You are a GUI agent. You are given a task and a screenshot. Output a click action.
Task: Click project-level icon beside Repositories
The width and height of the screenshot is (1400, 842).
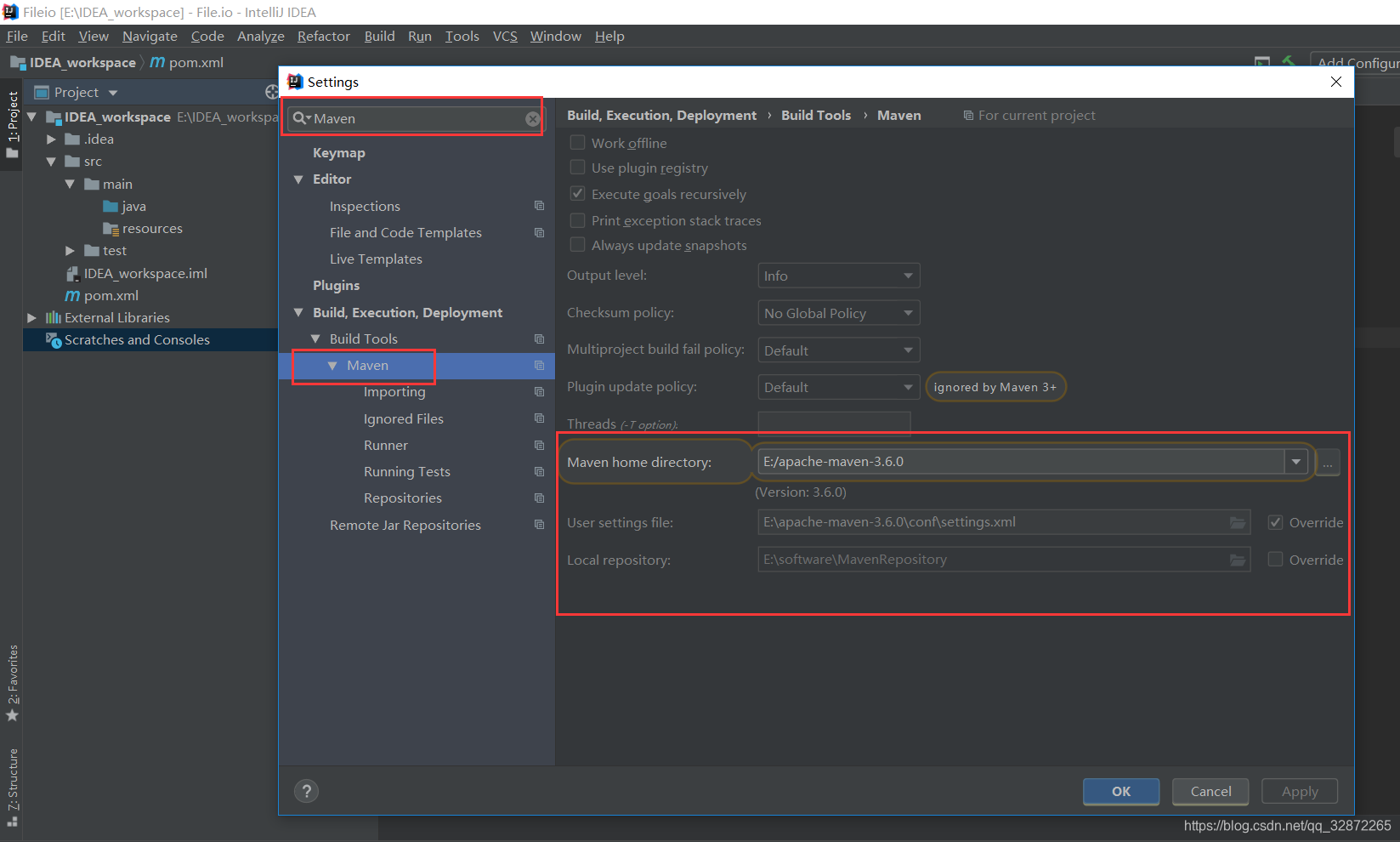click(x=539, y=498)
